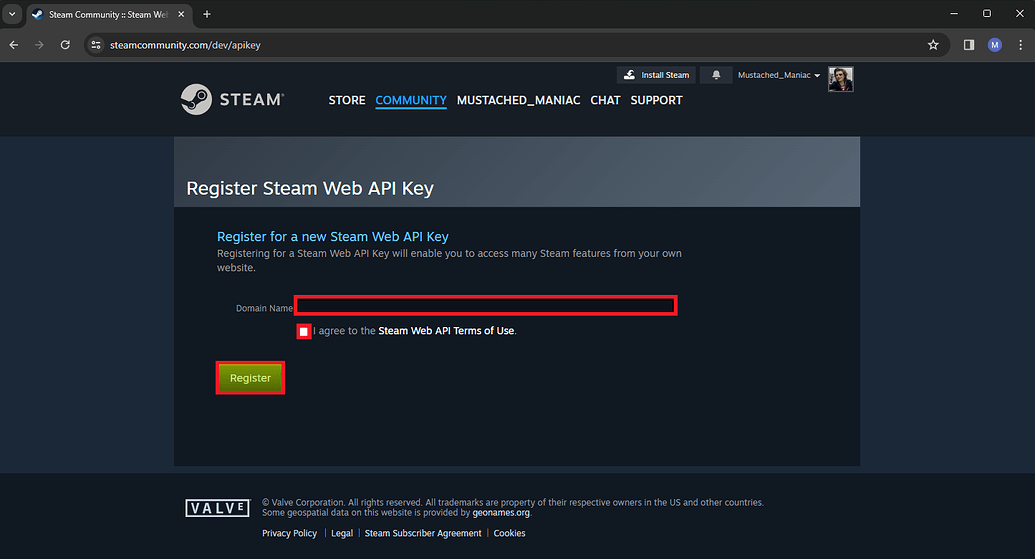1035x559 pixels.
Task: Click the Install Steam button
Action: coord(656,75)
